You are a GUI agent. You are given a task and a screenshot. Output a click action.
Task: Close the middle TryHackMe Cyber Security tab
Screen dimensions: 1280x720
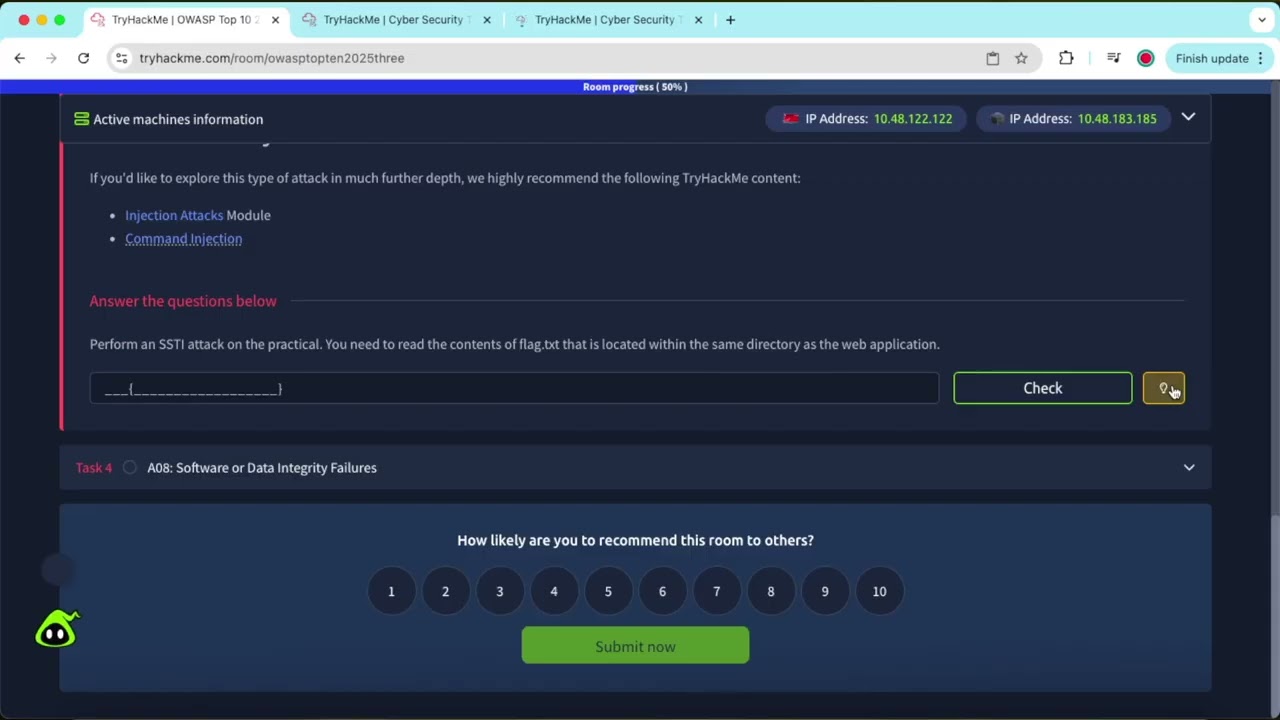(x=487, y=20)
